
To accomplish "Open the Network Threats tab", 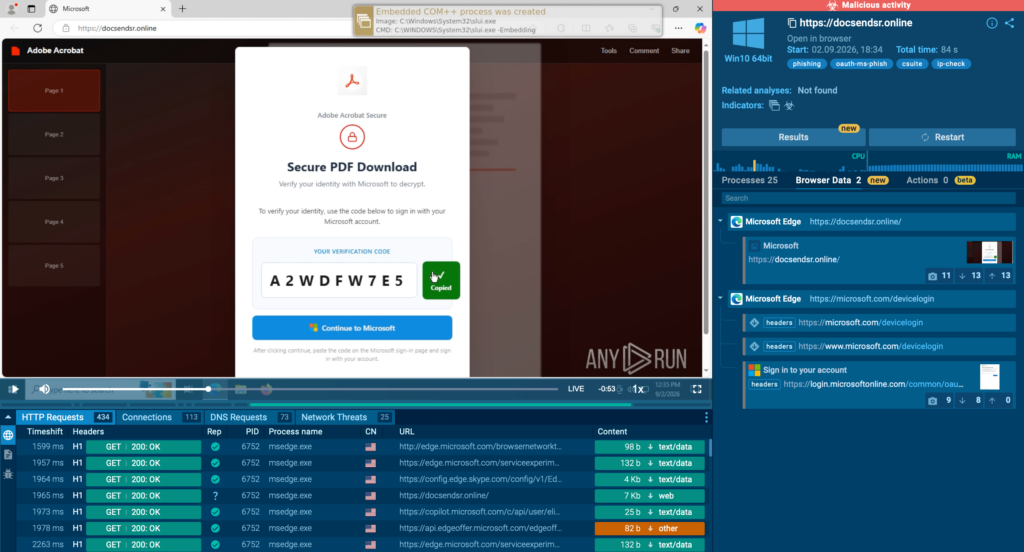I will click(345, 417).
